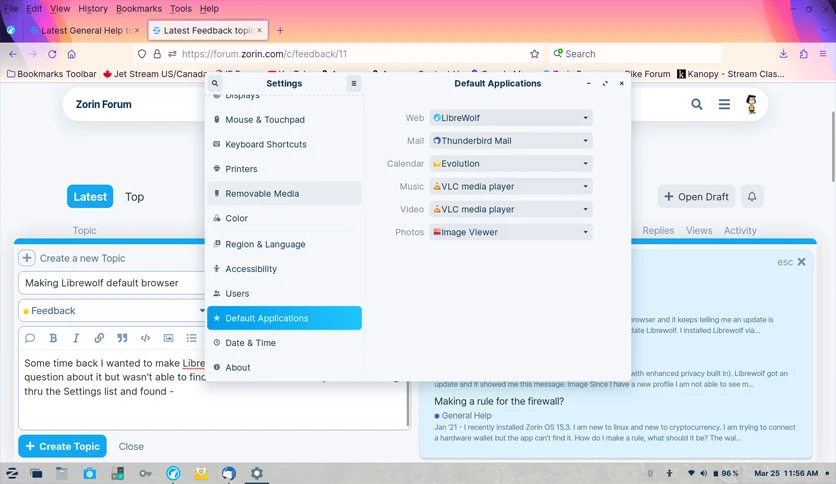The width and height of the screenshot is (836, 484).
Task: Open the Help menu in browser
Action: [209, 9]
